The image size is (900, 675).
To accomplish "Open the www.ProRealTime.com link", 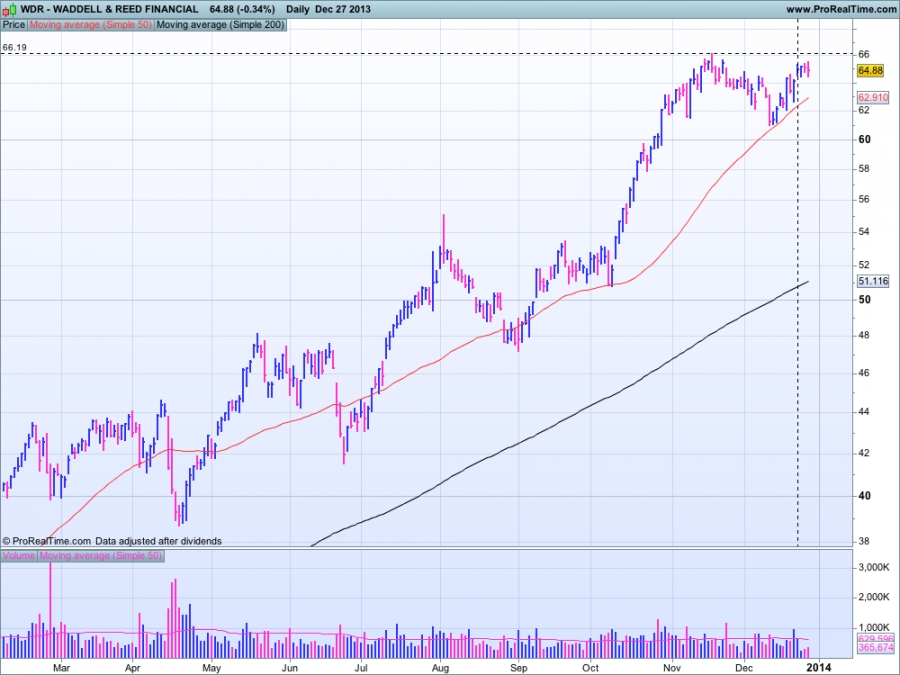I will click(841, 9).
